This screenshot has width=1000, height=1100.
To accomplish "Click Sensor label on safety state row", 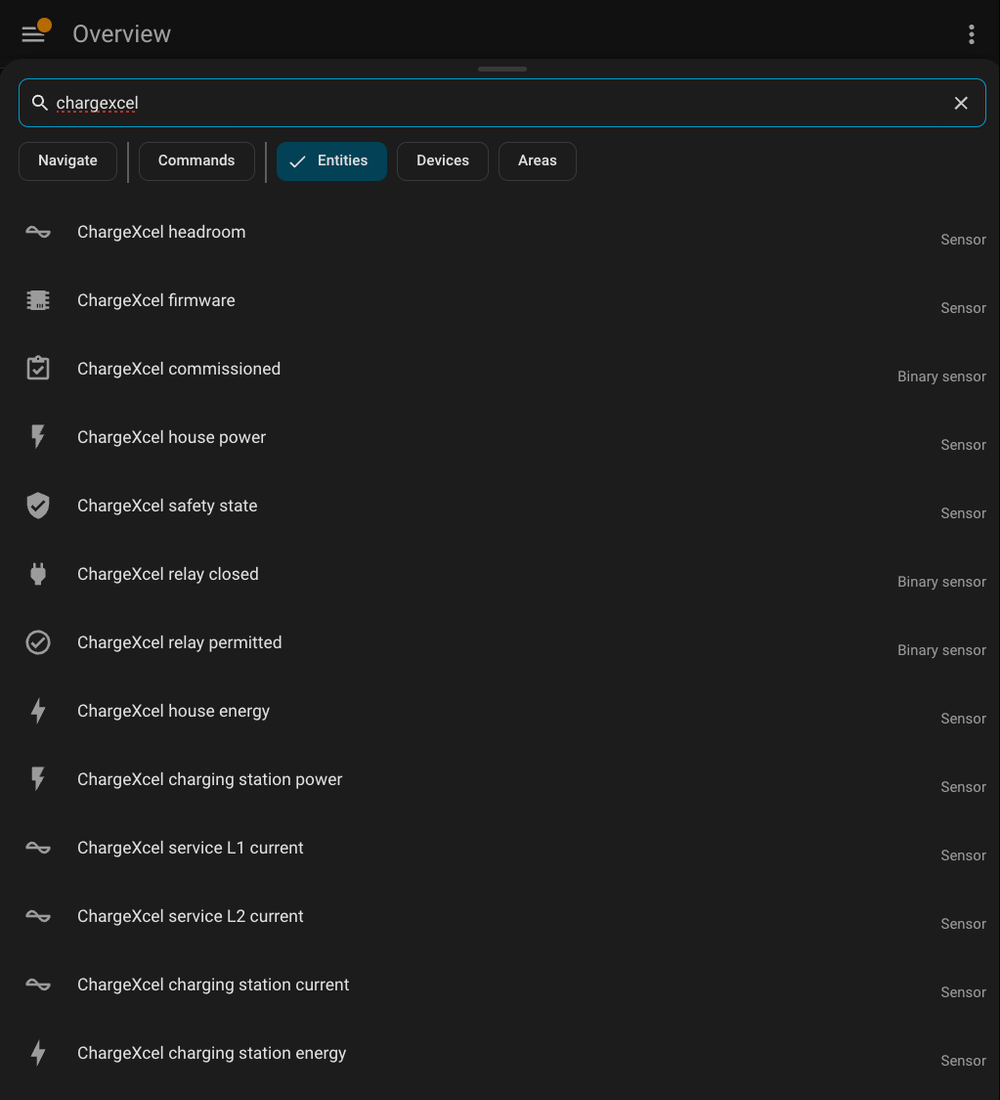I will (x=963, y=514).
